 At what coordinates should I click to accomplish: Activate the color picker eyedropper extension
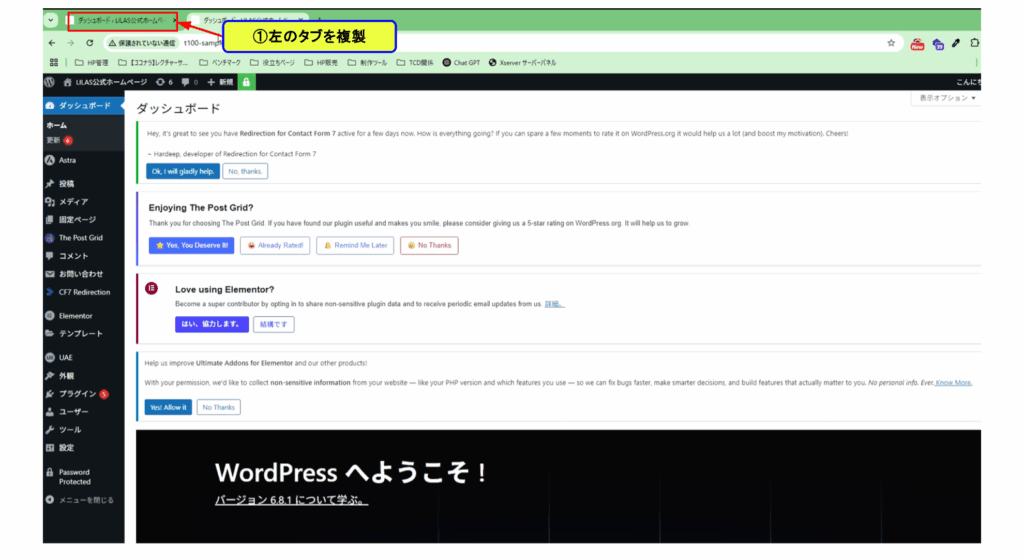[956, 43]
